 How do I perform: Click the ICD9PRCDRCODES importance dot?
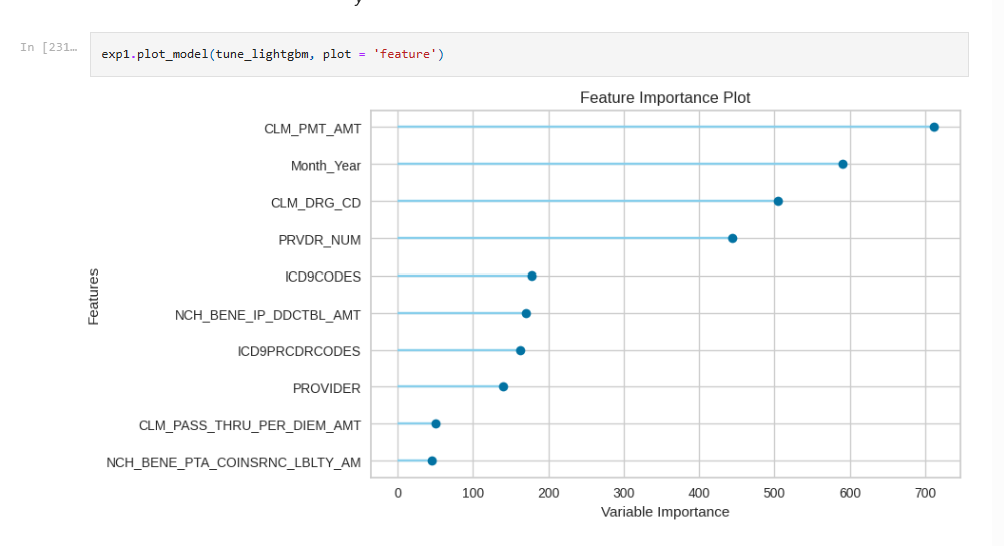pyautogui.click(x=520, y=351)
